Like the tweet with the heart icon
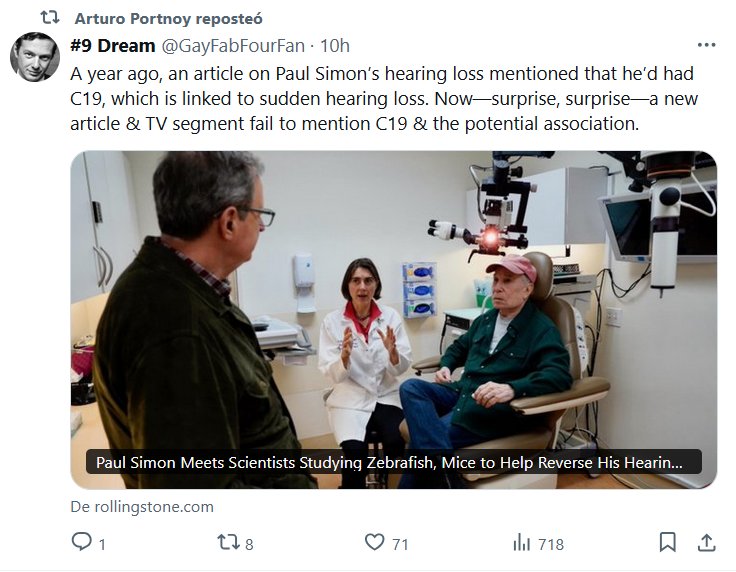Screen dimensions: 736x572 (374, 543)
